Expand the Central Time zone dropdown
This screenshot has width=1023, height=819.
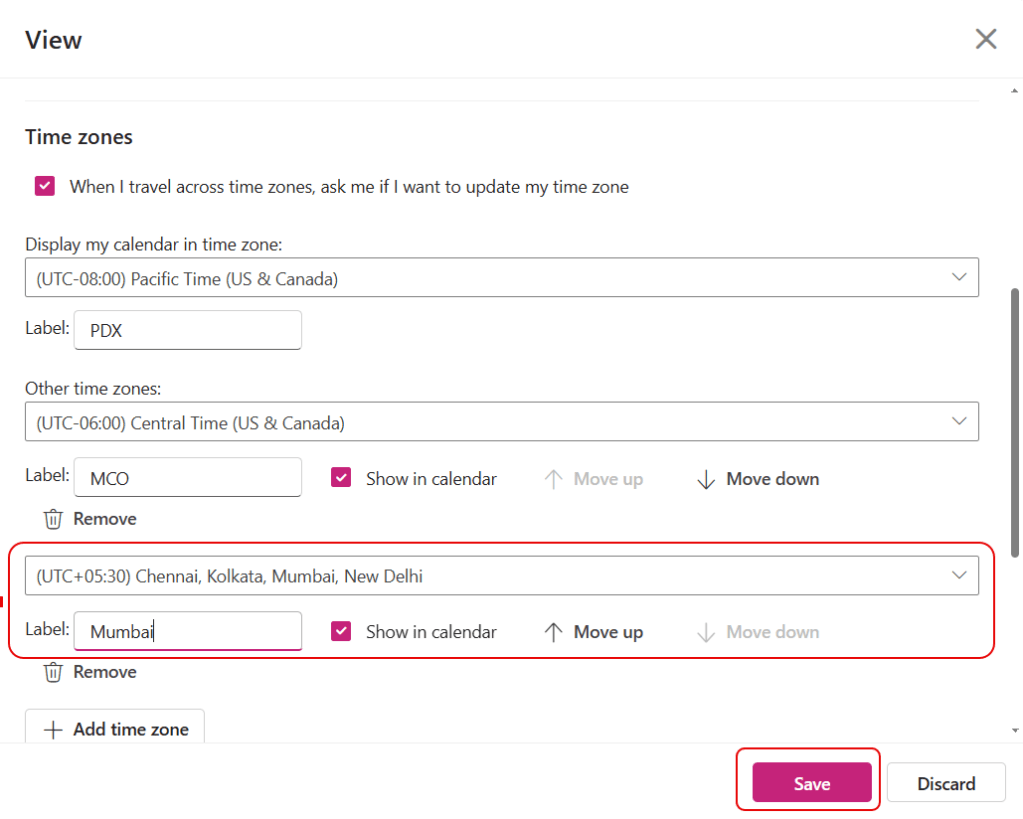(501, 422)
